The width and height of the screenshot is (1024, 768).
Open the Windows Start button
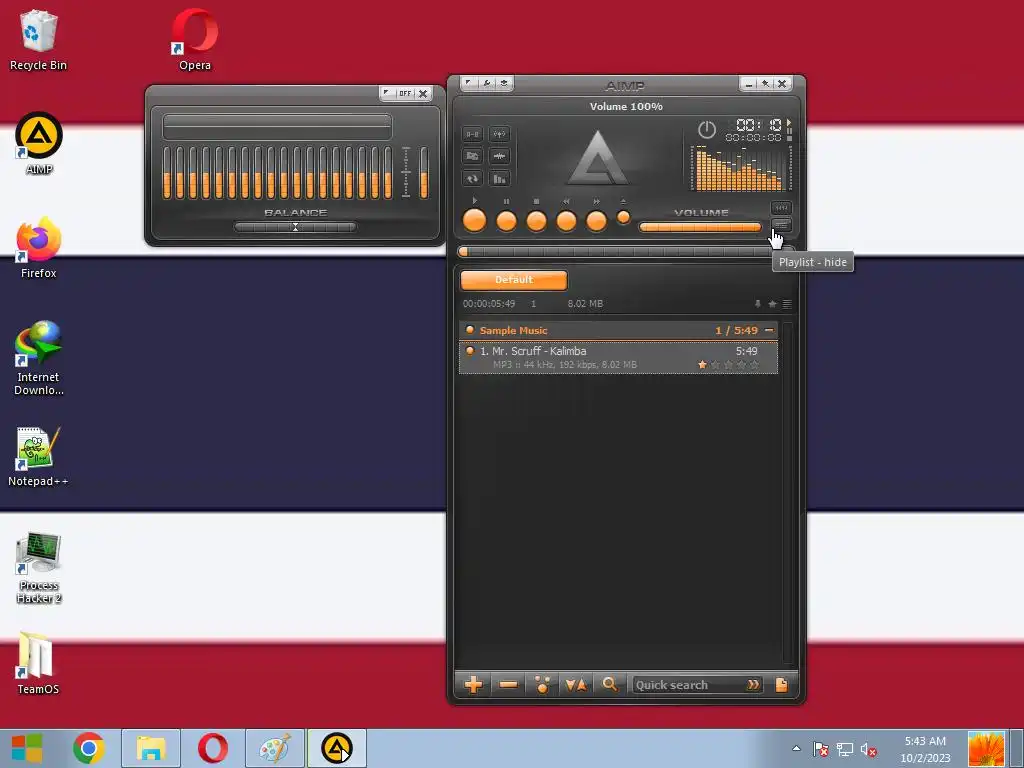coord(27,748)
